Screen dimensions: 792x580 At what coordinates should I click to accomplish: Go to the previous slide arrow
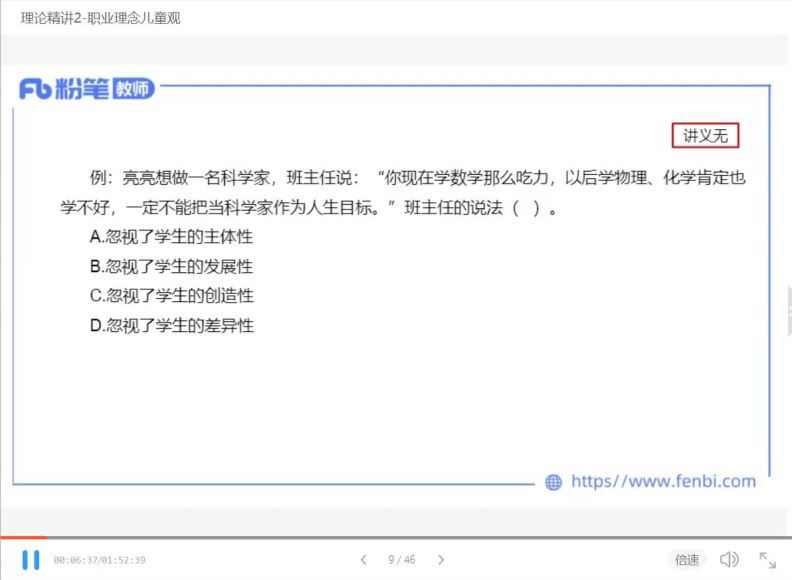tap(364, 560)
